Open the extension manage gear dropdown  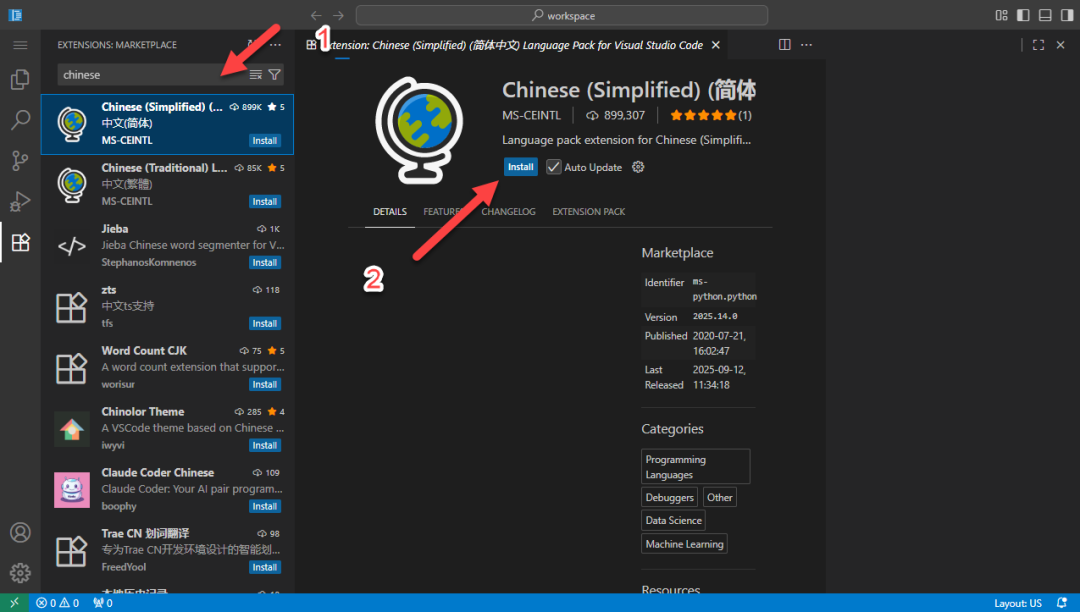638,167
